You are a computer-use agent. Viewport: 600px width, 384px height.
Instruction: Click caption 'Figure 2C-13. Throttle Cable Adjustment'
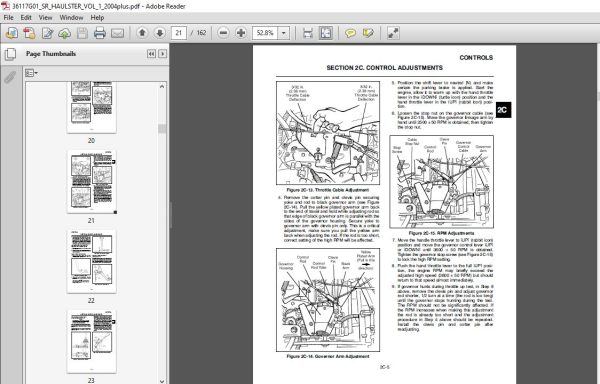pyautogui.click(x=328, y=190)
